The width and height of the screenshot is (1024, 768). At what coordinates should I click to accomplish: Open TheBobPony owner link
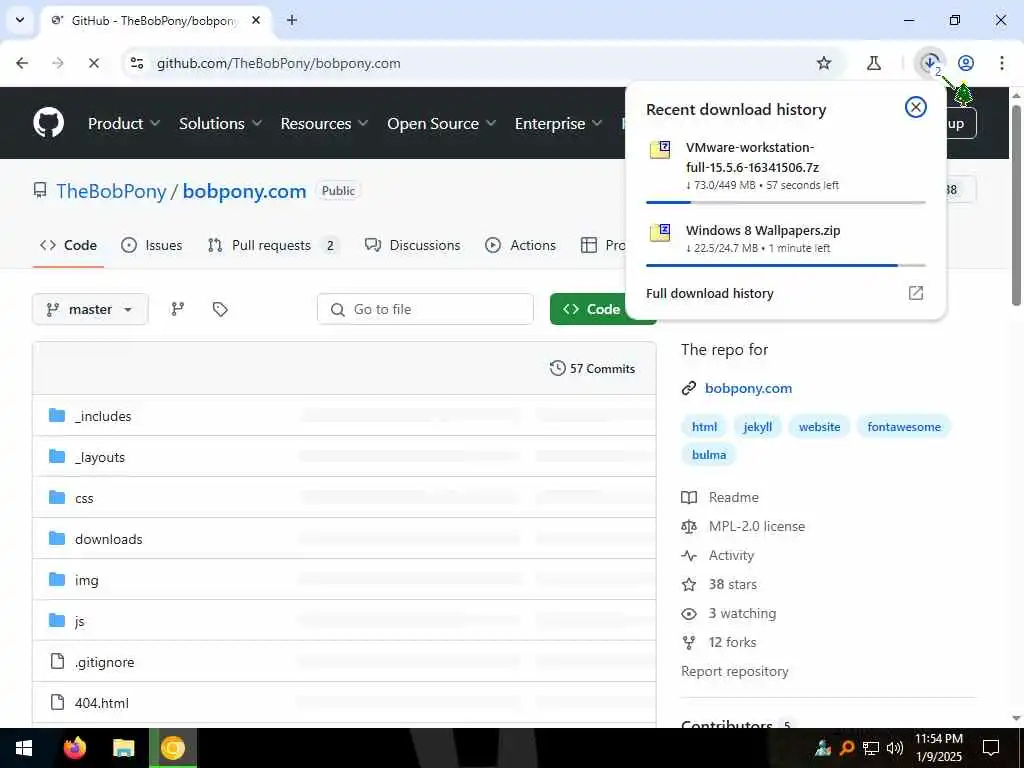pos(111,191)
